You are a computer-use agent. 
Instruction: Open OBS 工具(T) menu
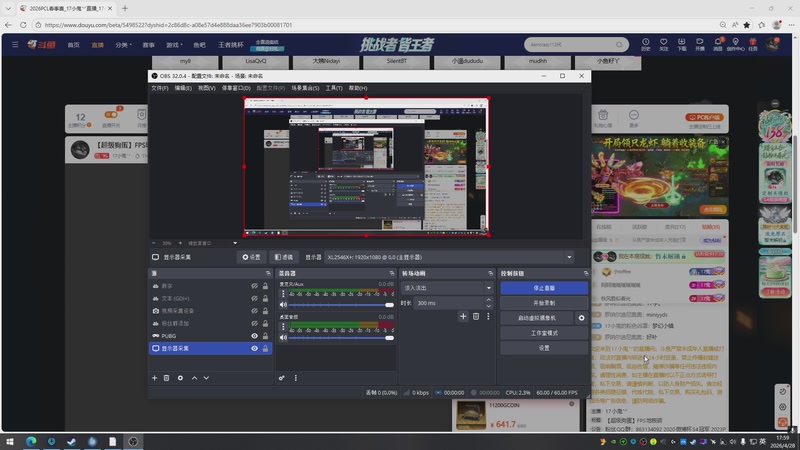334,88
